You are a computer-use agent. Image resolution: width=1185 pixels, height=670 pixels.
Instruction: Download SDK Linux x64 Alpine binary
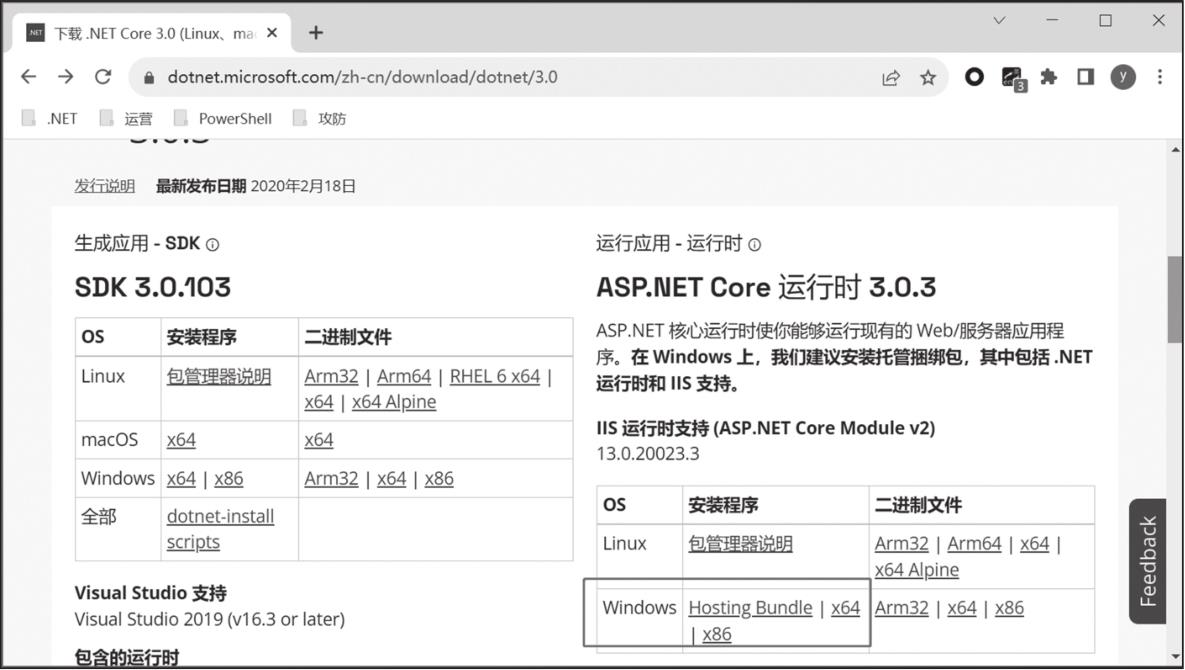[x=394, y=402]
